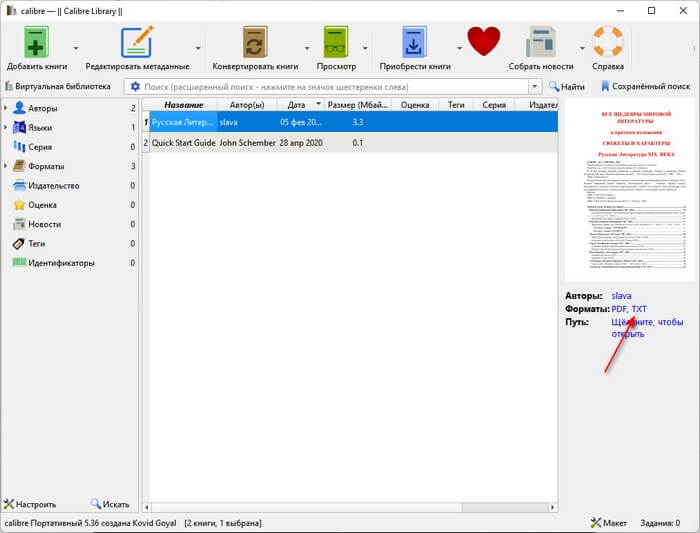Click the Identifiers barcode icon in sidebar
Image resolution: width=700 pixels, height=533 pixels.
point(19,262)
